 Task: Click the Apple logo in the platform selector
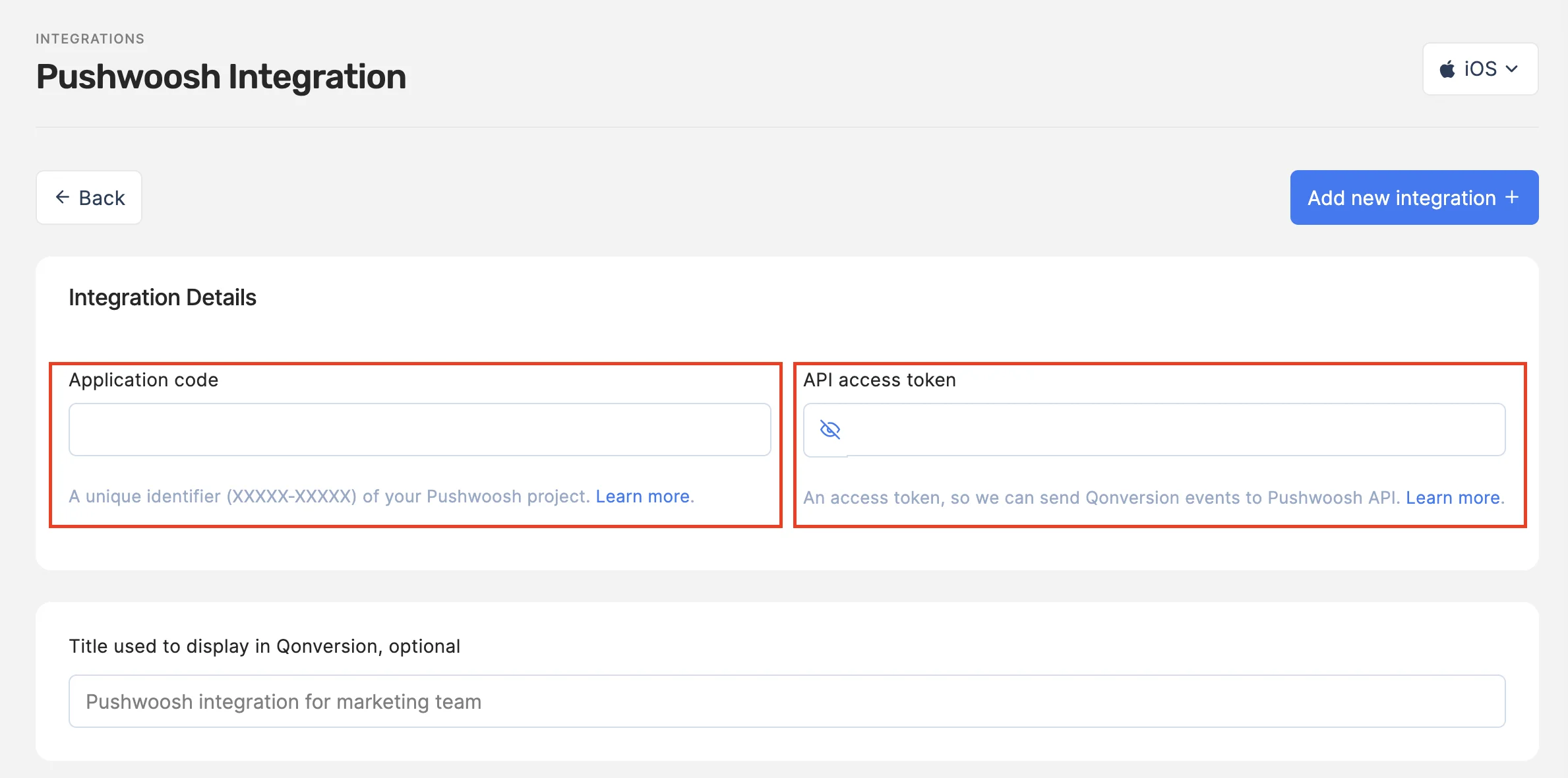1448,68
